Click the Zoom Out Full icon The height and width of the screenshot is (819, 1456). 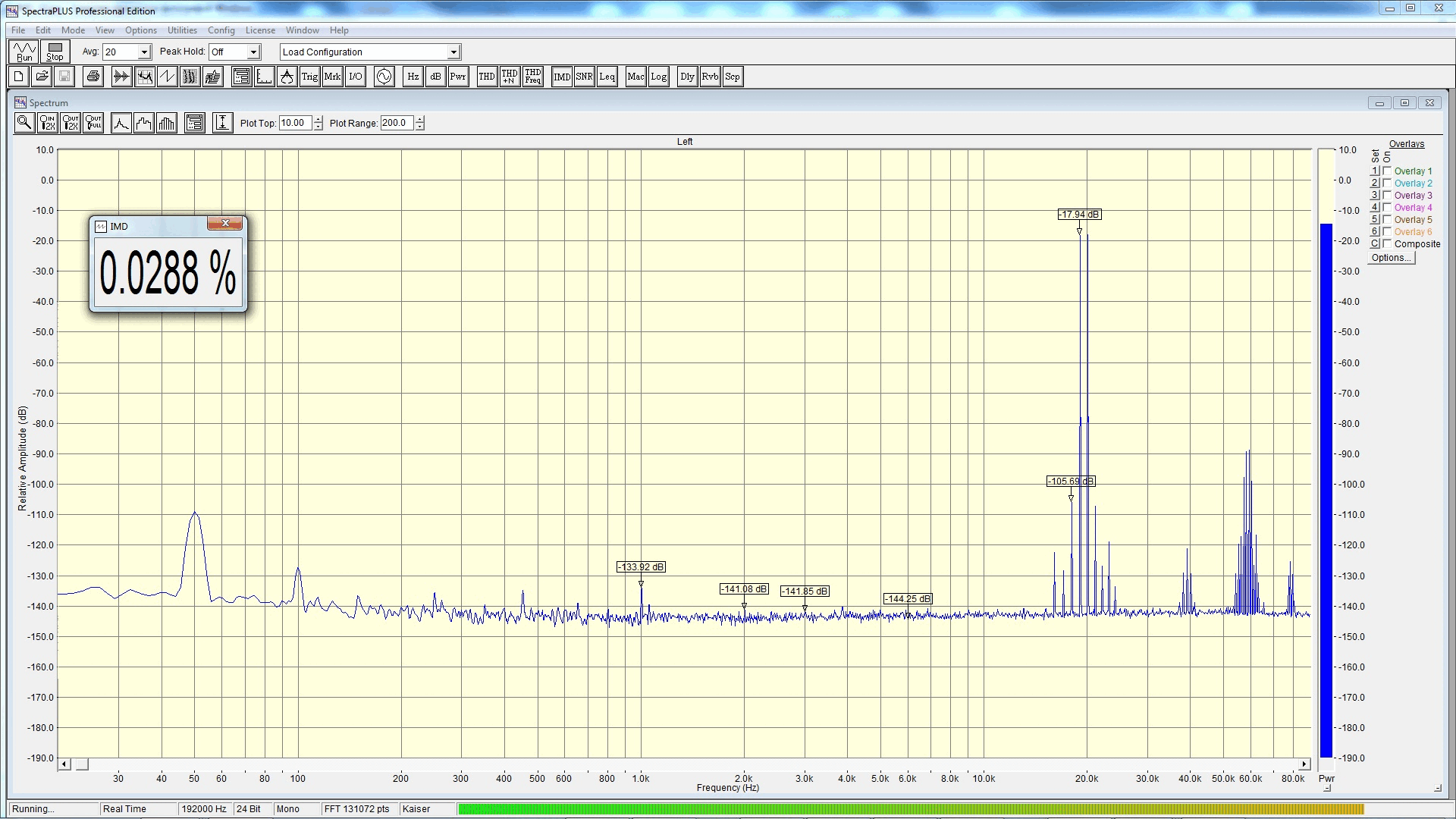point(94,123)
